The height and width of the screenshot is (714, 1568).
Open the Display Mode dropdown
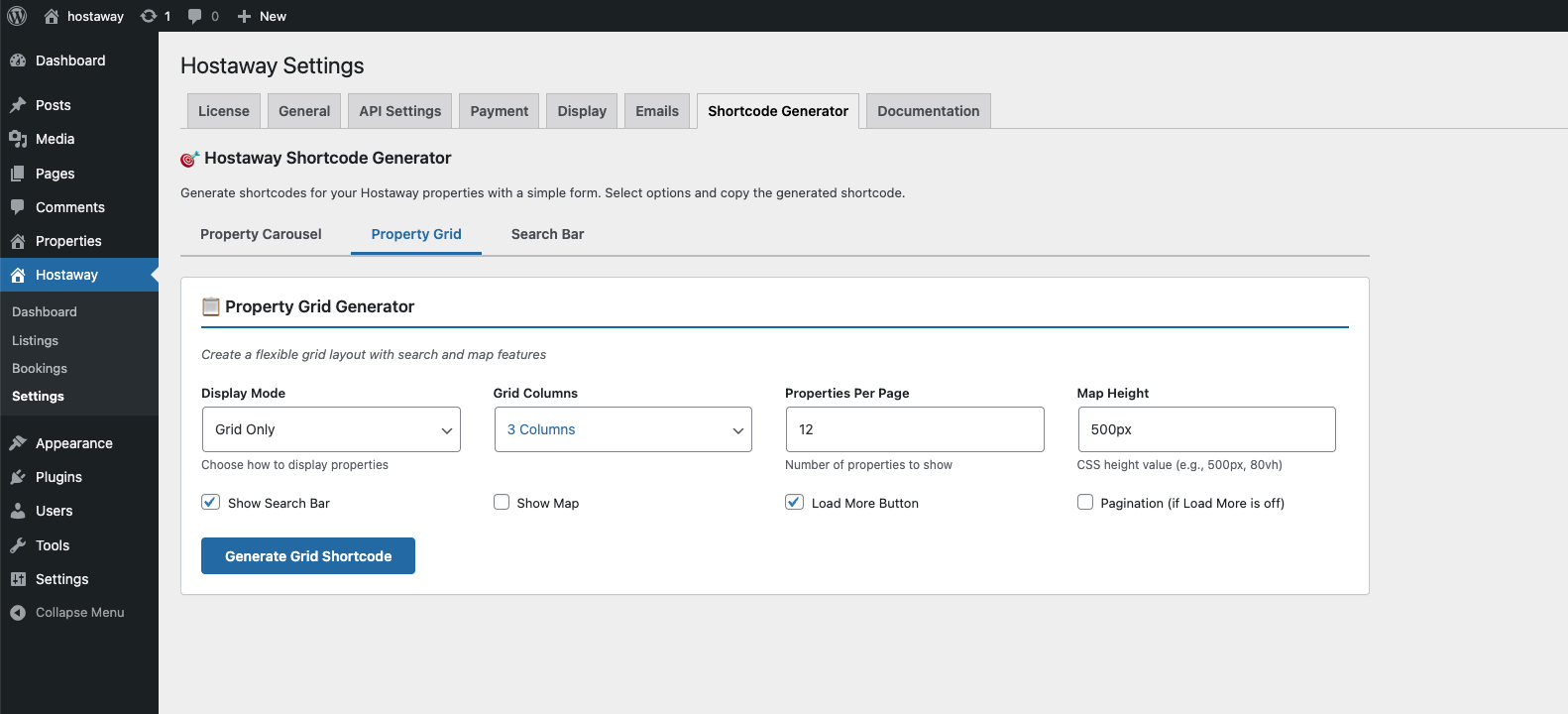(331, 429)
